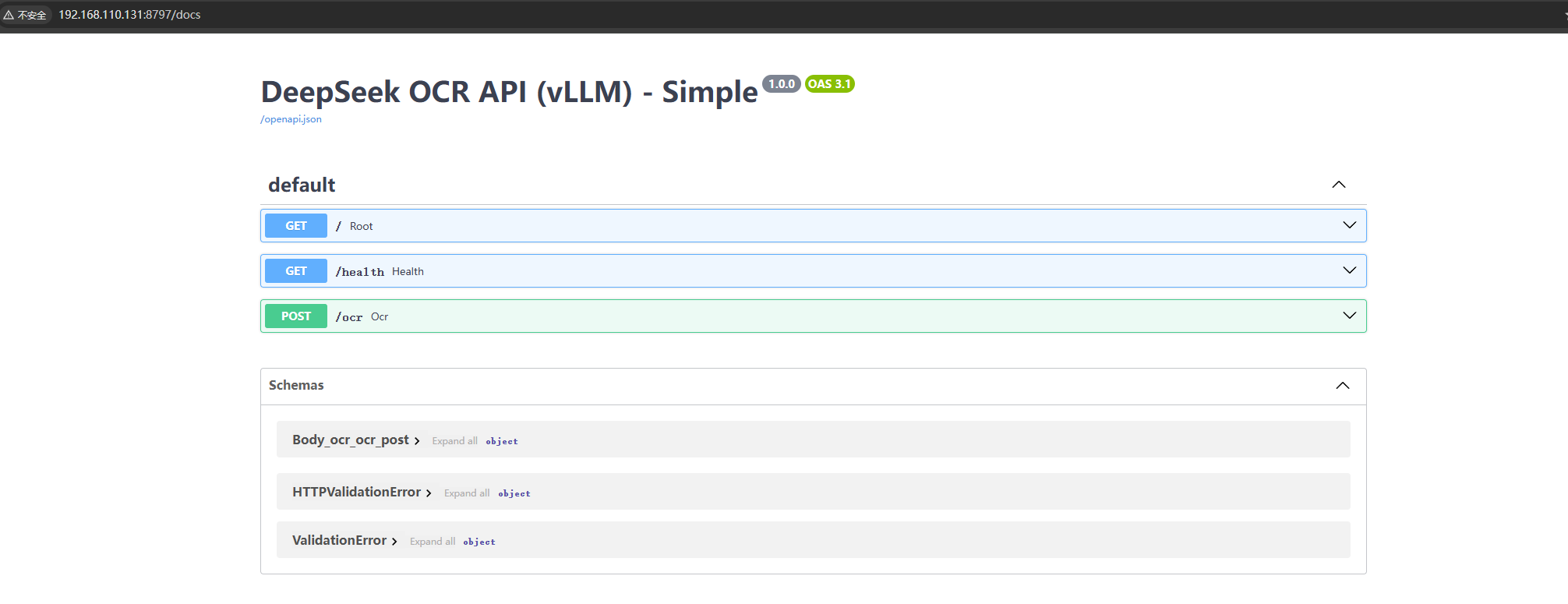Click the /health endpoint path

tap(359, 272)
